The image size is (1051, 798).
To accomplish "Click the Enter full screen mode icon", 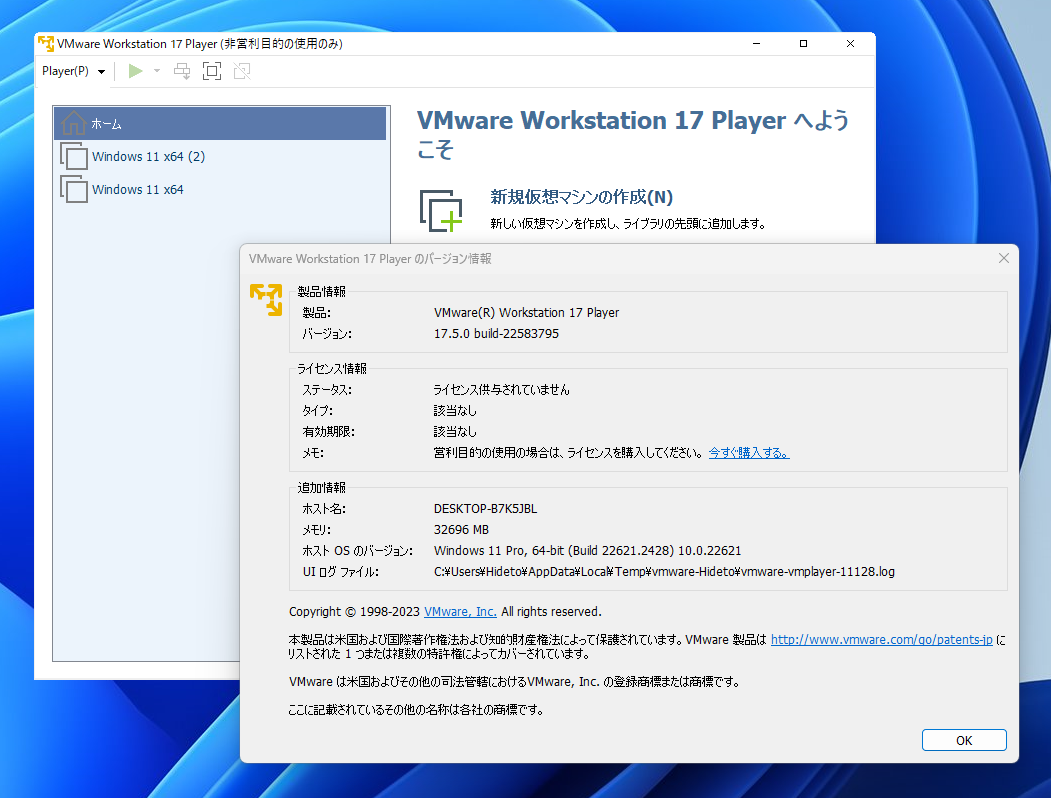I will pos(211,71).
